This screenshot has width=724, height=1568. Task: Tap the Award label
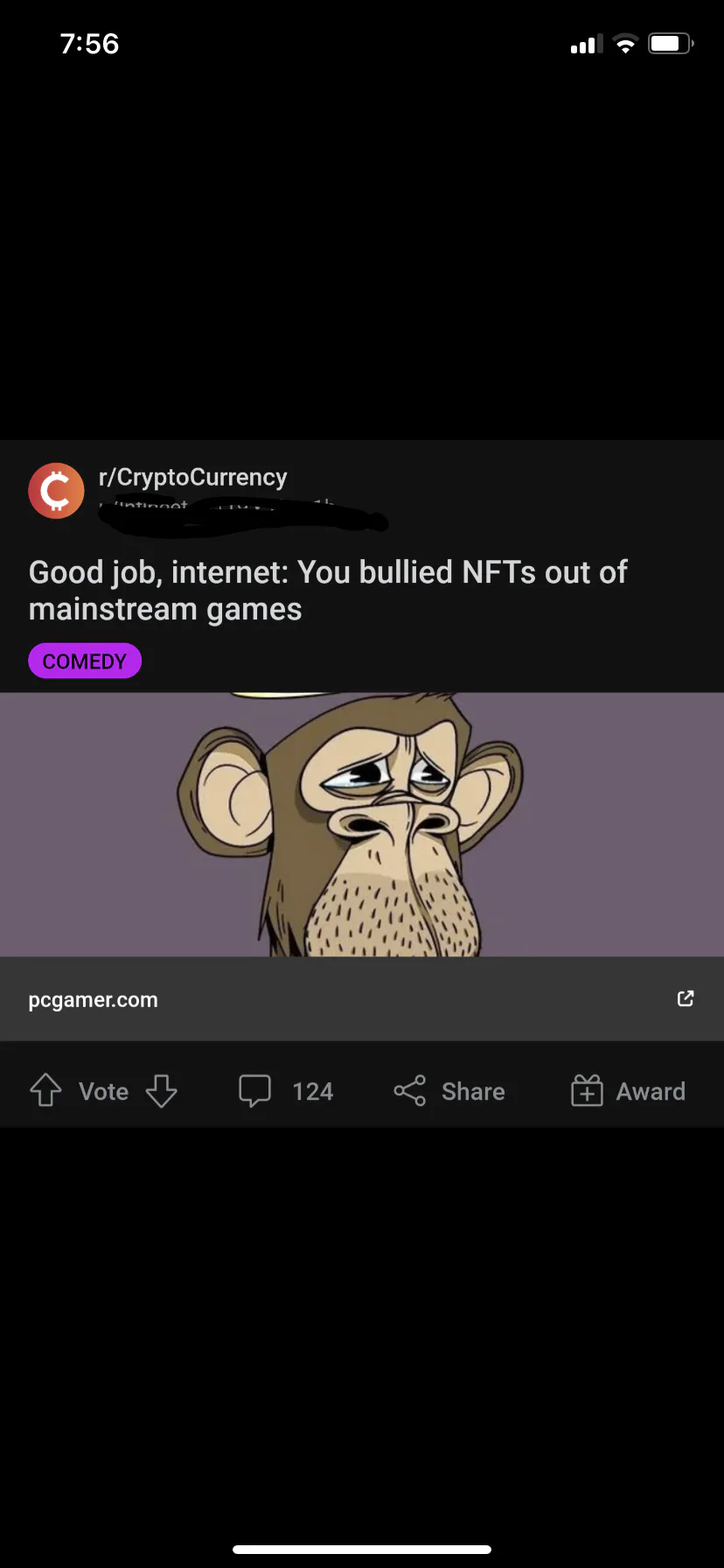[x=651, y=1091]
